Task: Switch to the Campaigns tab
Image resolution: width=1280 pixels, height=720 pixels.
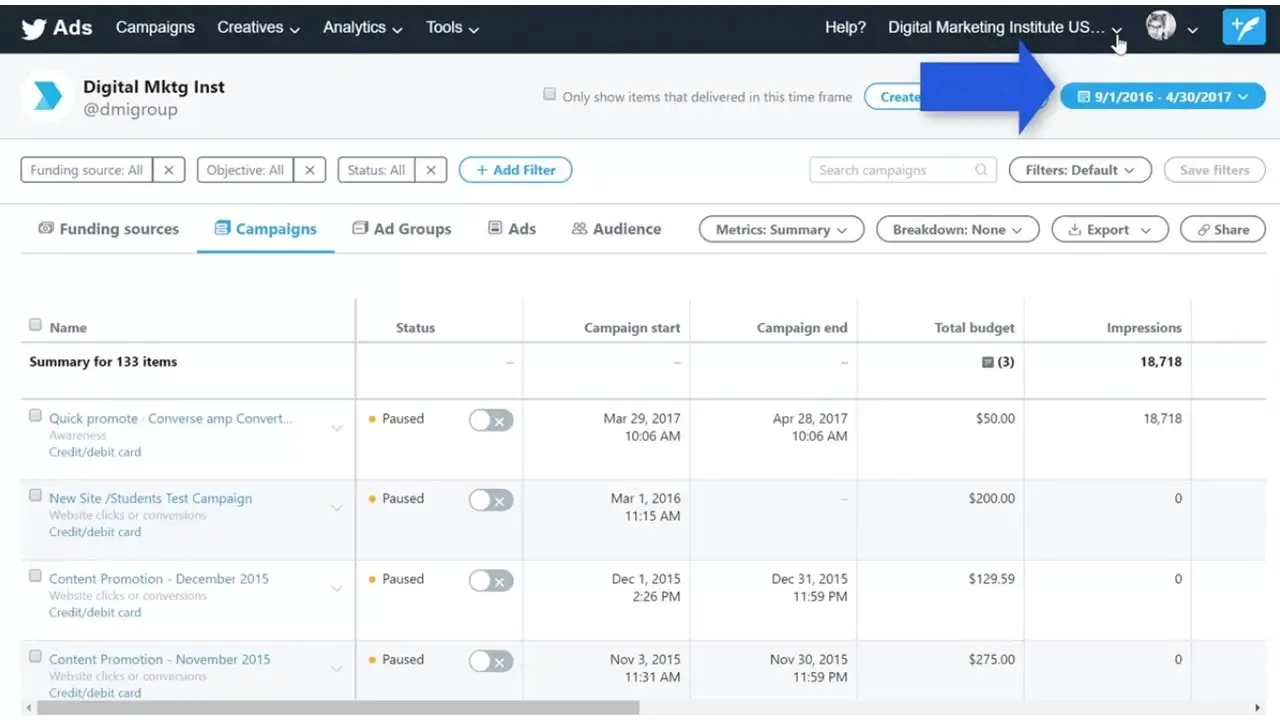Action: [266, 229]
